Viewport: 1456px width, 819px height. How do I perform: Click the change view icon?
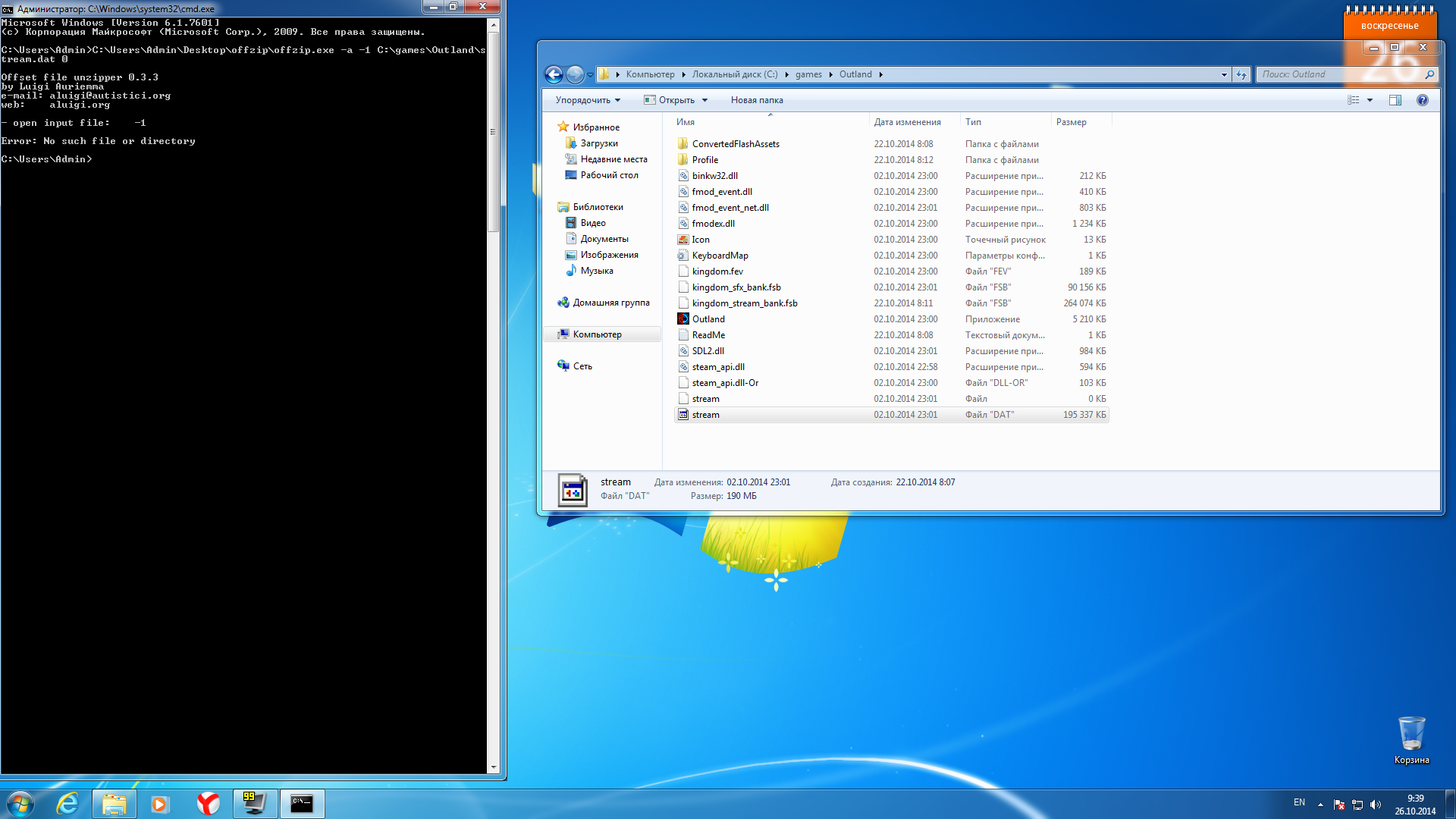click(1354, 100)
